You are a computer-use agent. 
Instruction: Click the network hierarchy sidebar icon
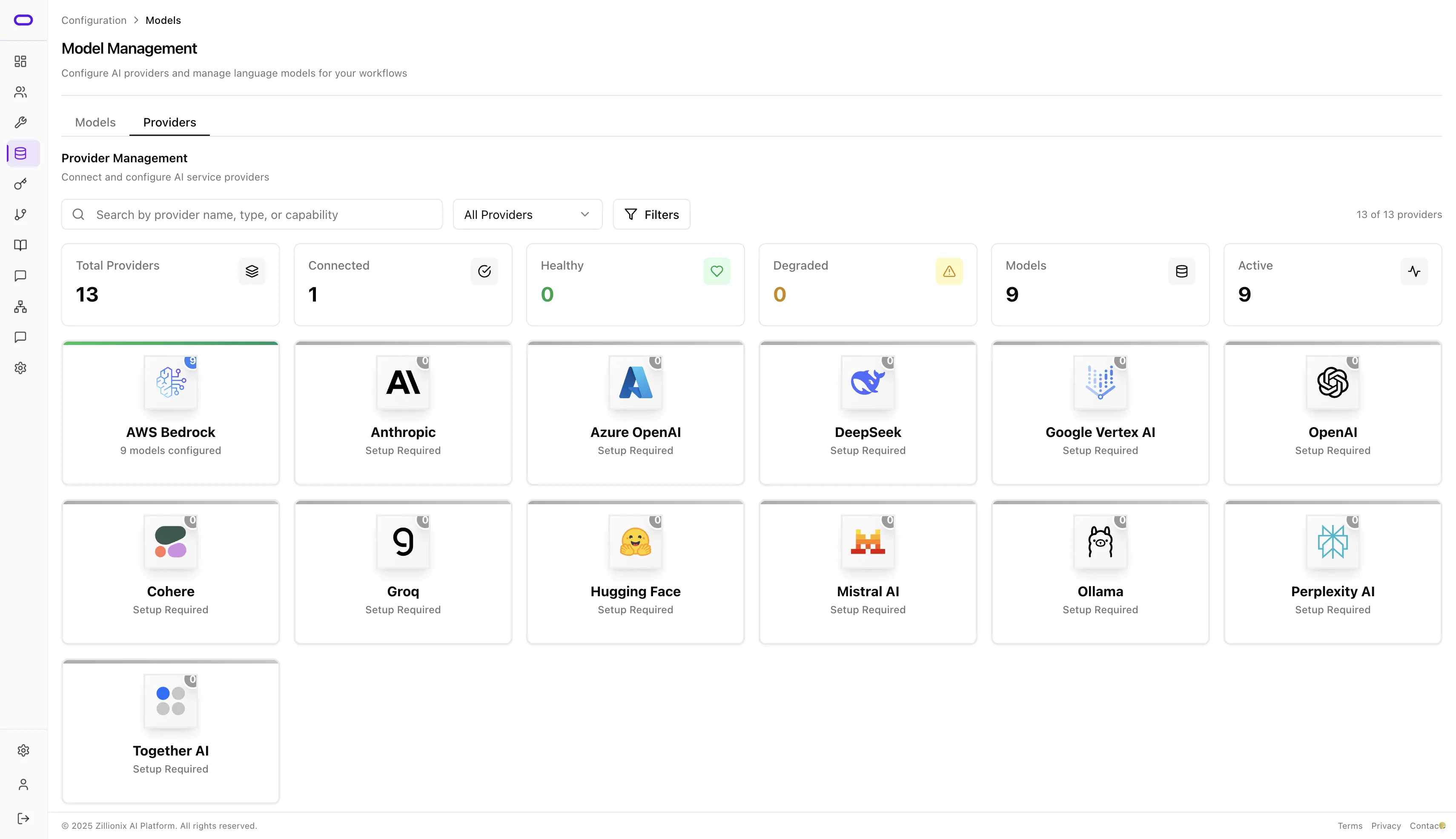(21, 307)
